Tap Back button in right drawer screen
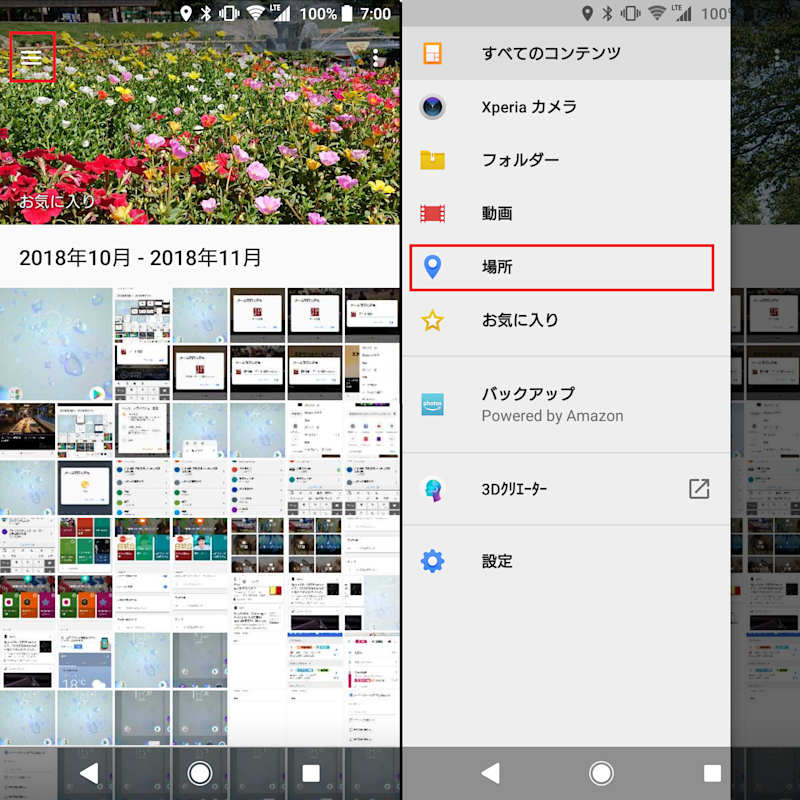Screen dimensions: 800x800 click(490, 773)
